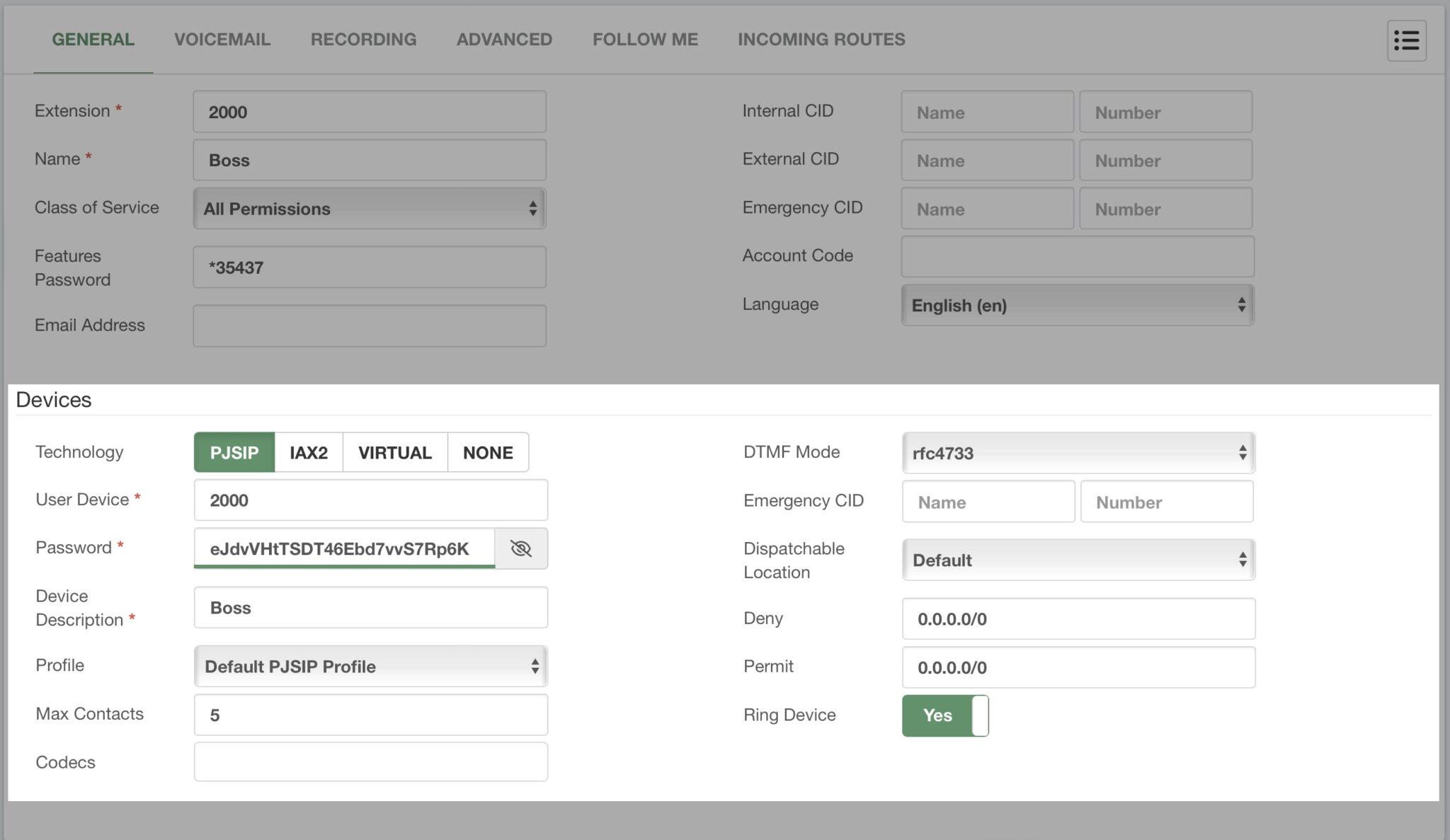Click the Technology label

[79, 451]
